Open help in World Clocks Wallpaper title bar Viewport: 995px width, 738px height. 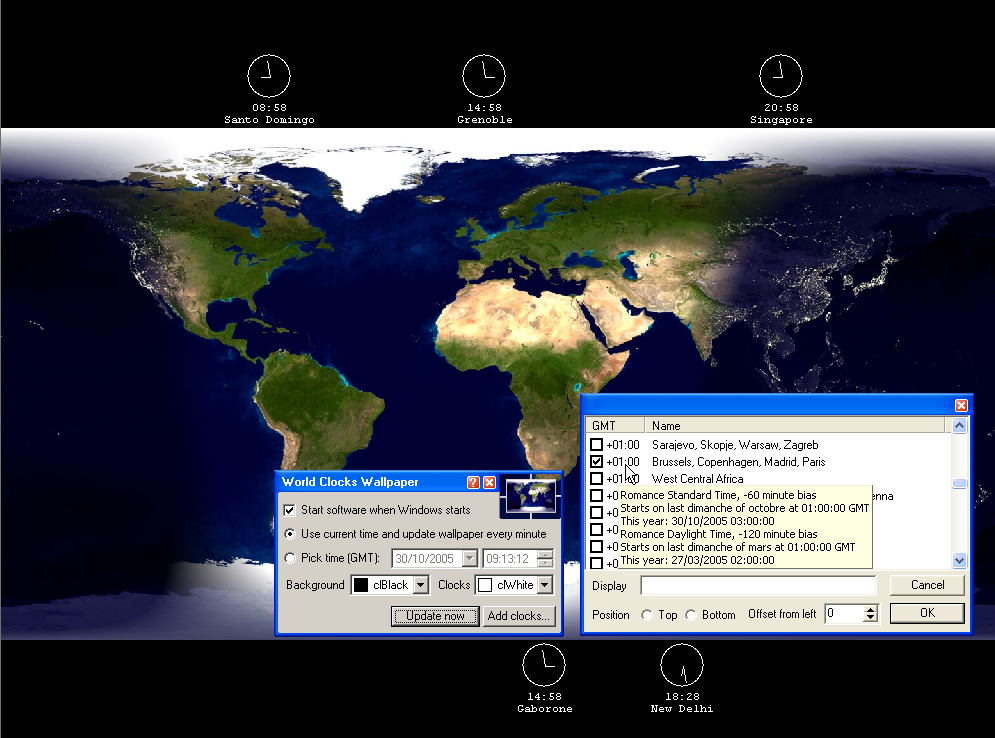pyautogui.click(x=473, y=482)
